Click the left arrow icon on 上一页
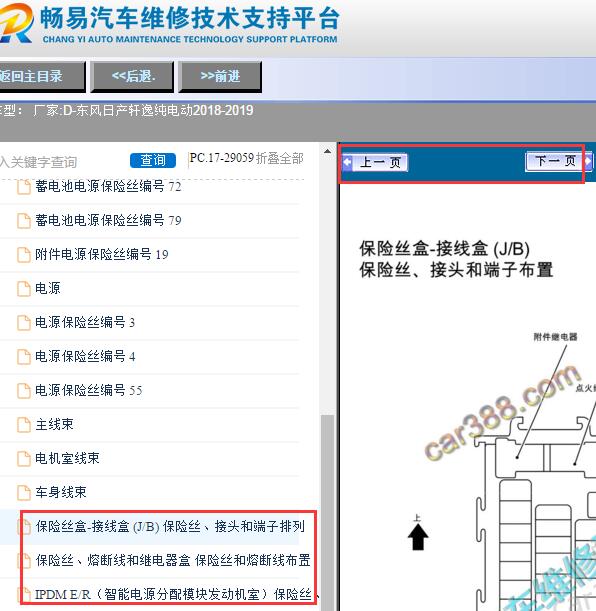 [x=347, y=162]
